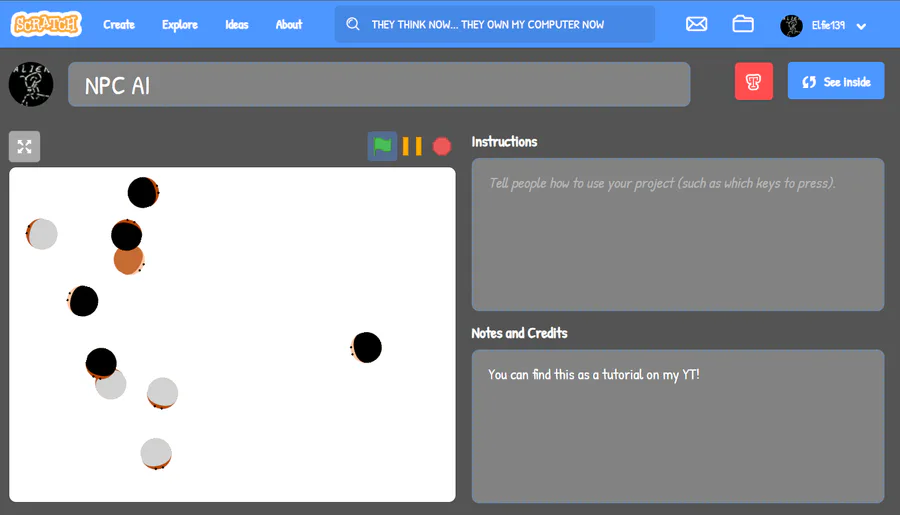
Task: Stop the project with red octagon
Action: 442,146
